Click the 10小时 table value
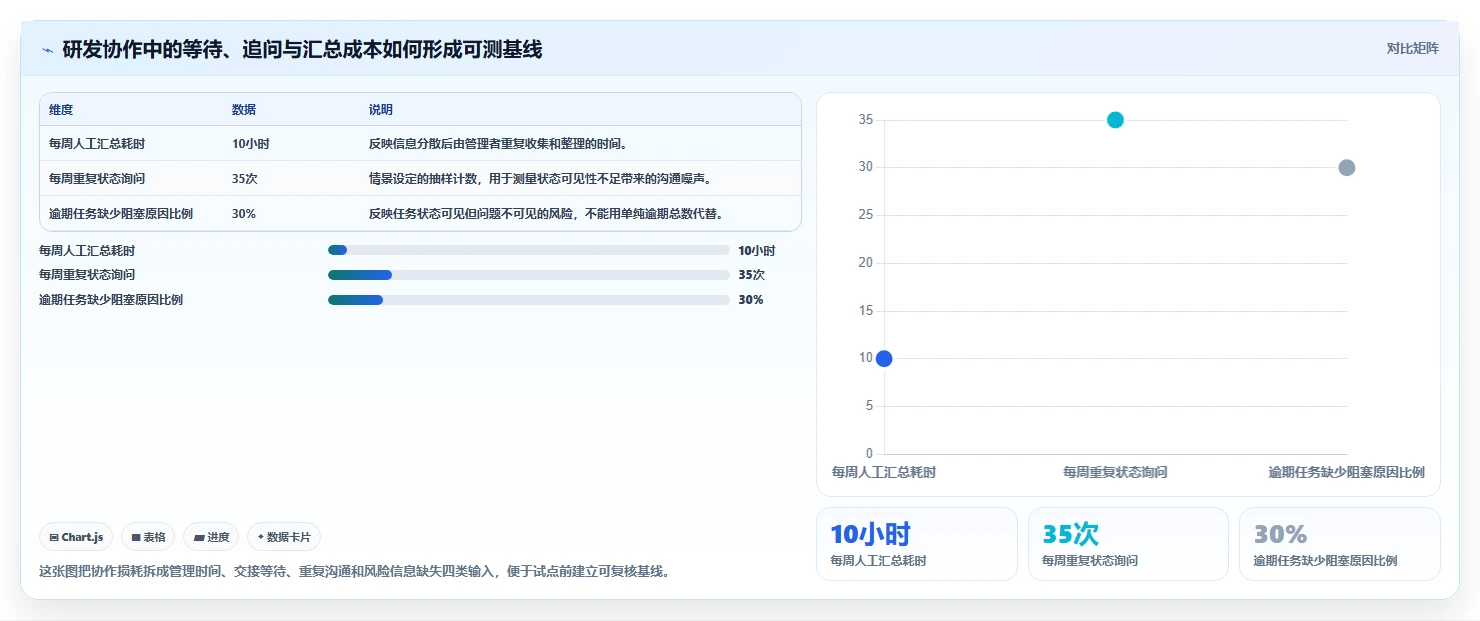This screenshot has height=621, width=1480. tap(251, 144)
